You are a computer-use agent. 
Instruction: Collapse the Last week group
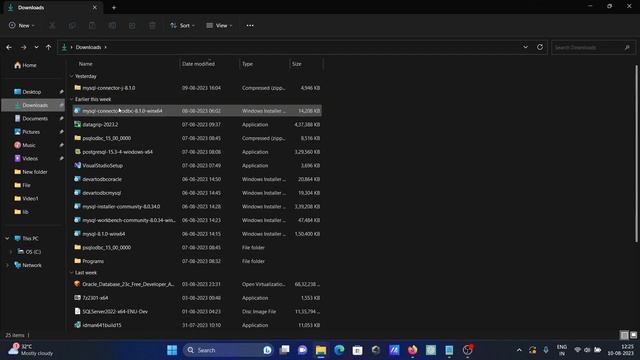click(x=71, y=273)
